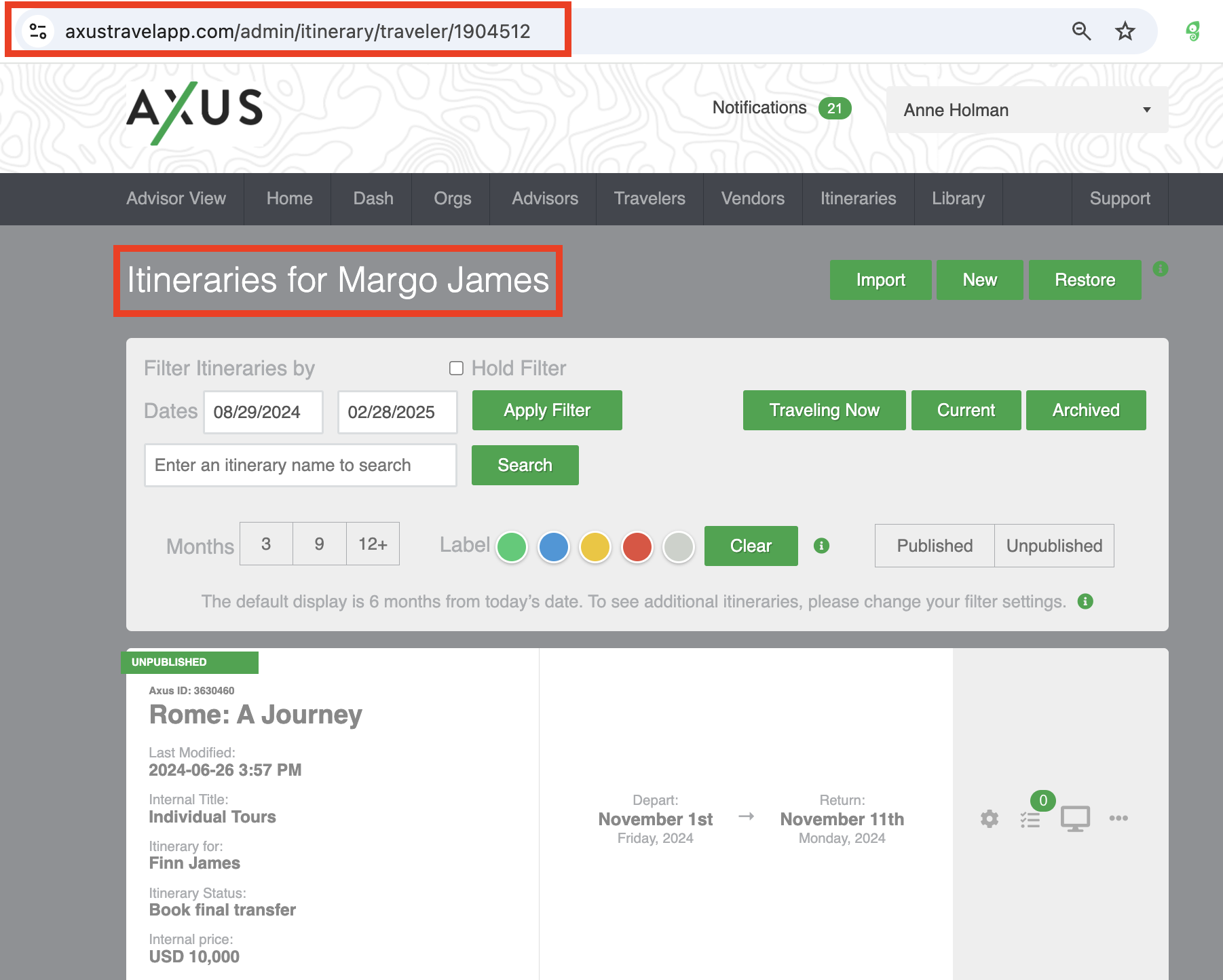Open the itinerary checklist tasks icon
This screenshot has height=980, width=1223.
pos(1030,819)
